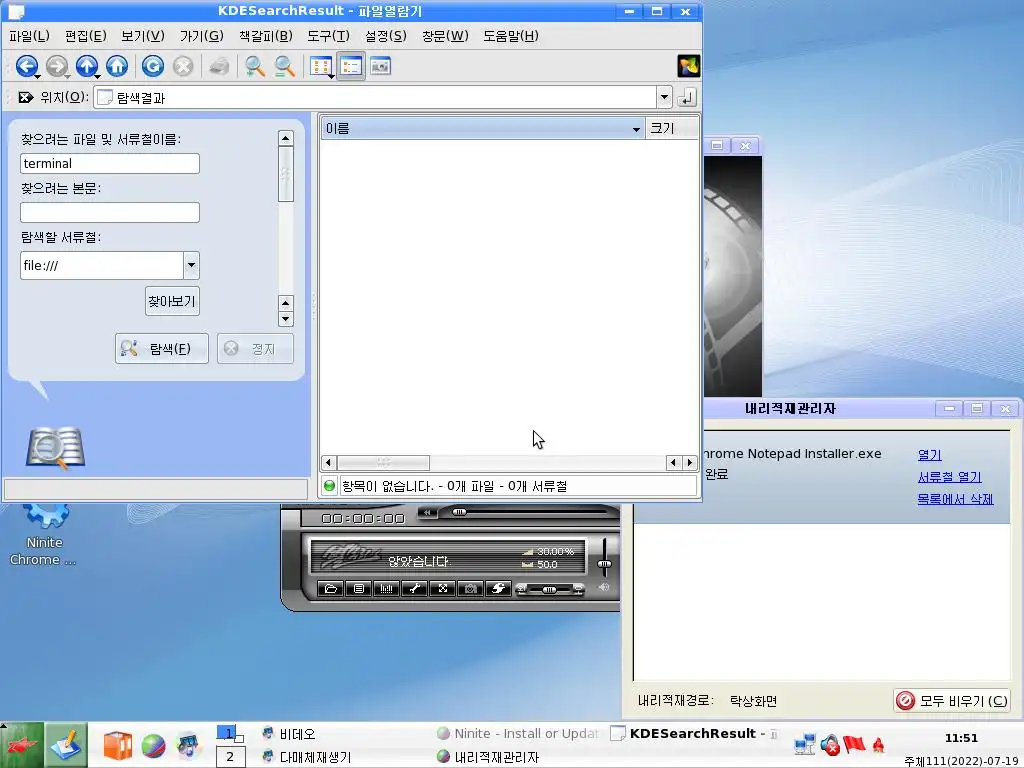Open the media player equalizer
This screenshot has height=768, width=1024.
click(387, 588)
